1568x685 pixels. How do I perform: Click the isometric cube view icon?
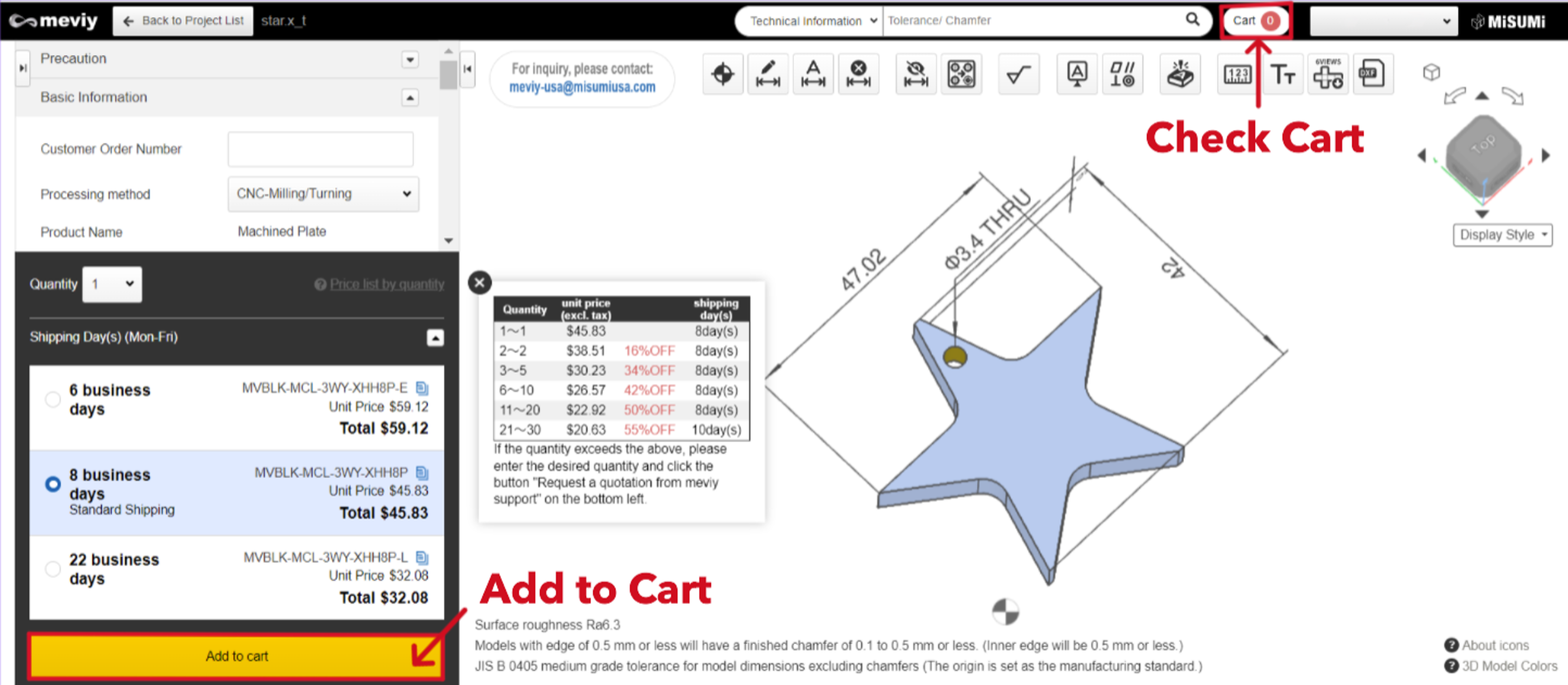[x=1431, y=72]
